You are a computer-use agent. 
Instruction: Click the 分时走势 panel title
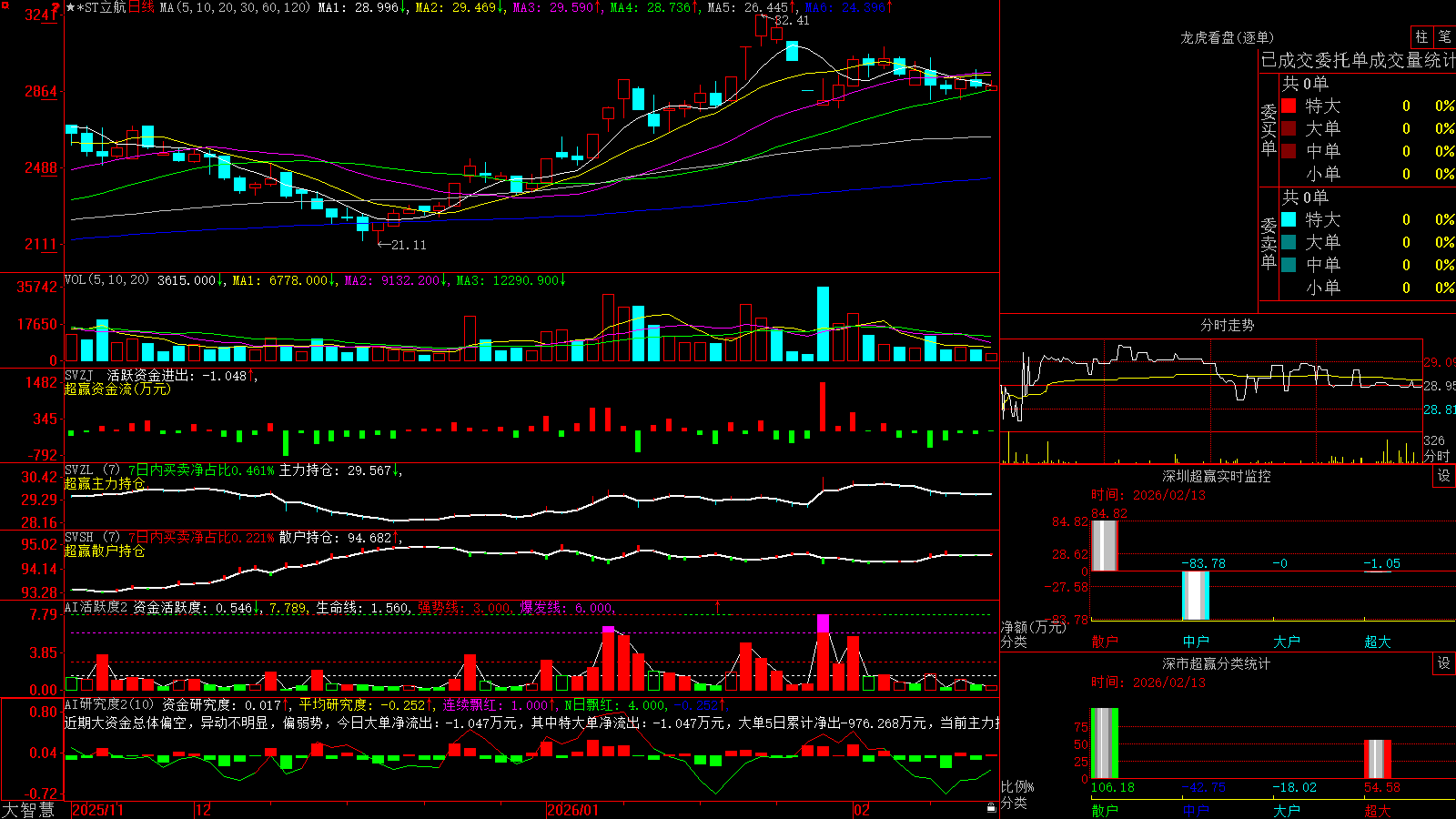pyautogui.click(x=1228, y=325)
